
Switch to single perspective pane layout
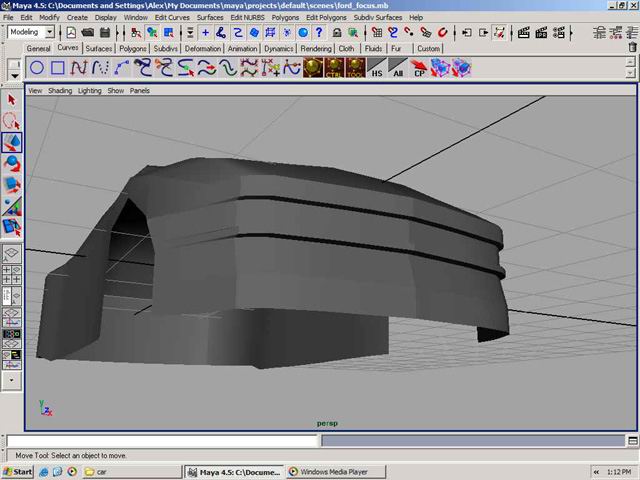tap(12, 255)
